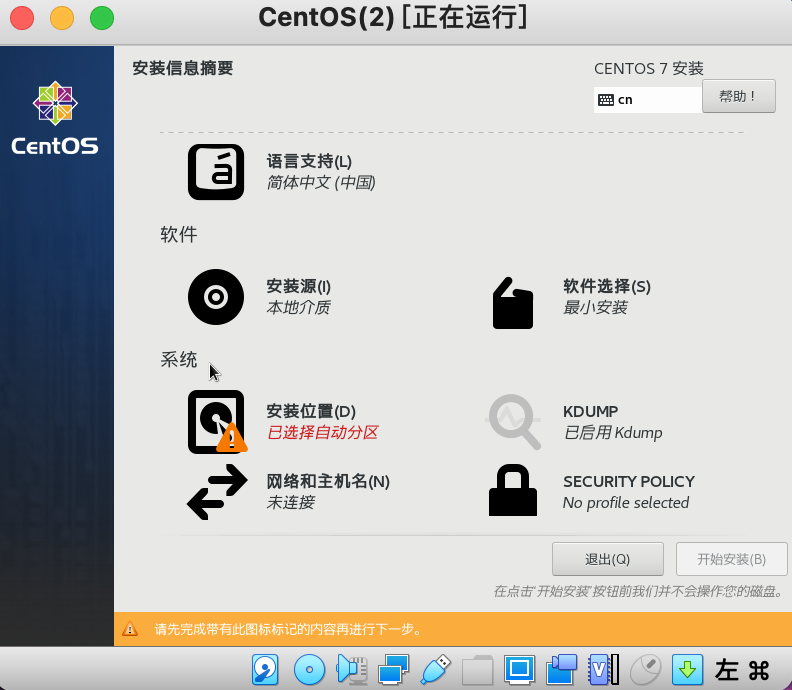Viewport: 792px width, 690px height.
Task: Open 安装源(I) installation source
Action: 299,286
